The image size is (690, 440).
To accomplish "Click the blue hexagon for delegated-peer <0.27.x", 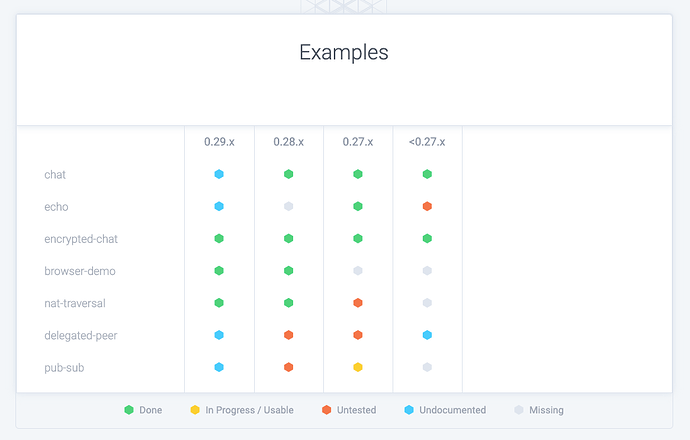I will point(427,335).
